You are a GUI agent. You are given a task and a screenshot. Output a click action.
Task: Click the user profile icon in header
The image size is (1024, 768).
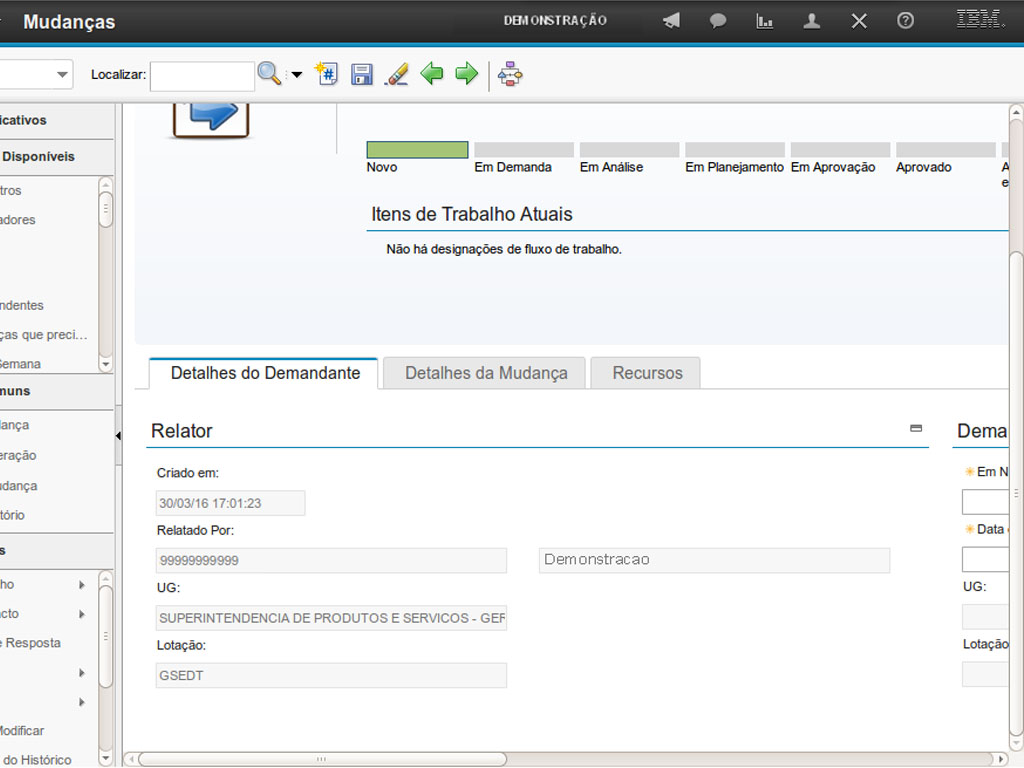(x=812, y=21)
